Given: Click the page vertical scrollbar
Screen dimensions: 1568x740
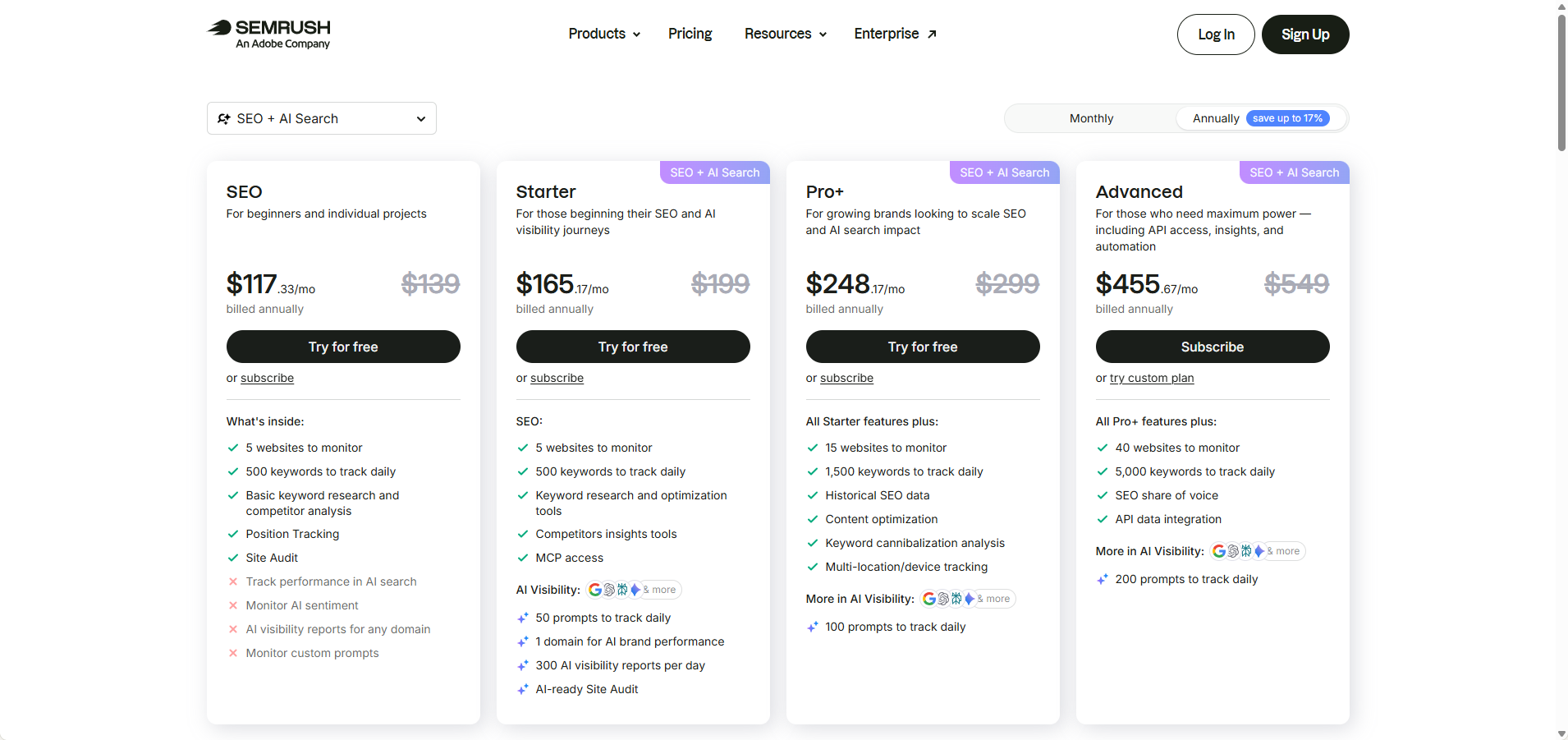Looking at the screenshot, I should 1561,82.
